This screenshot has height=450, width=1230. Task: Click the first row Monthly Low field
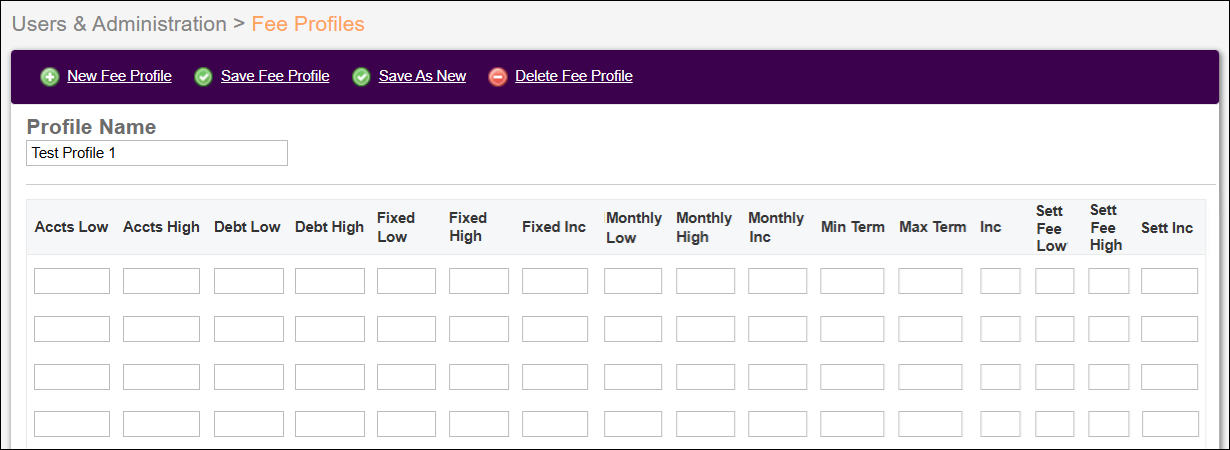(633, 281)
